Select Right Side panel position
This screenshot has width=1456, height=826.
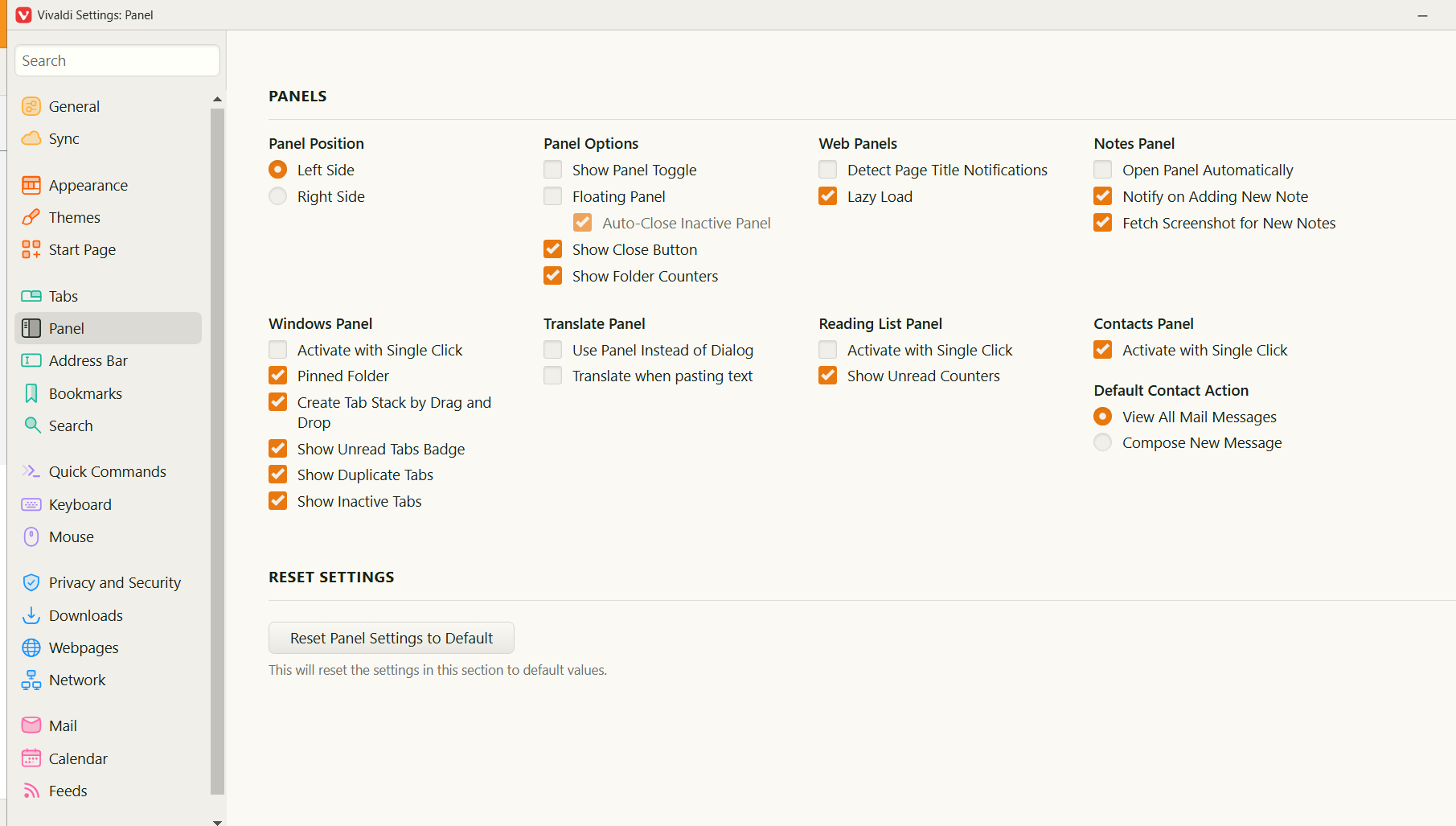tap(278, 196)
